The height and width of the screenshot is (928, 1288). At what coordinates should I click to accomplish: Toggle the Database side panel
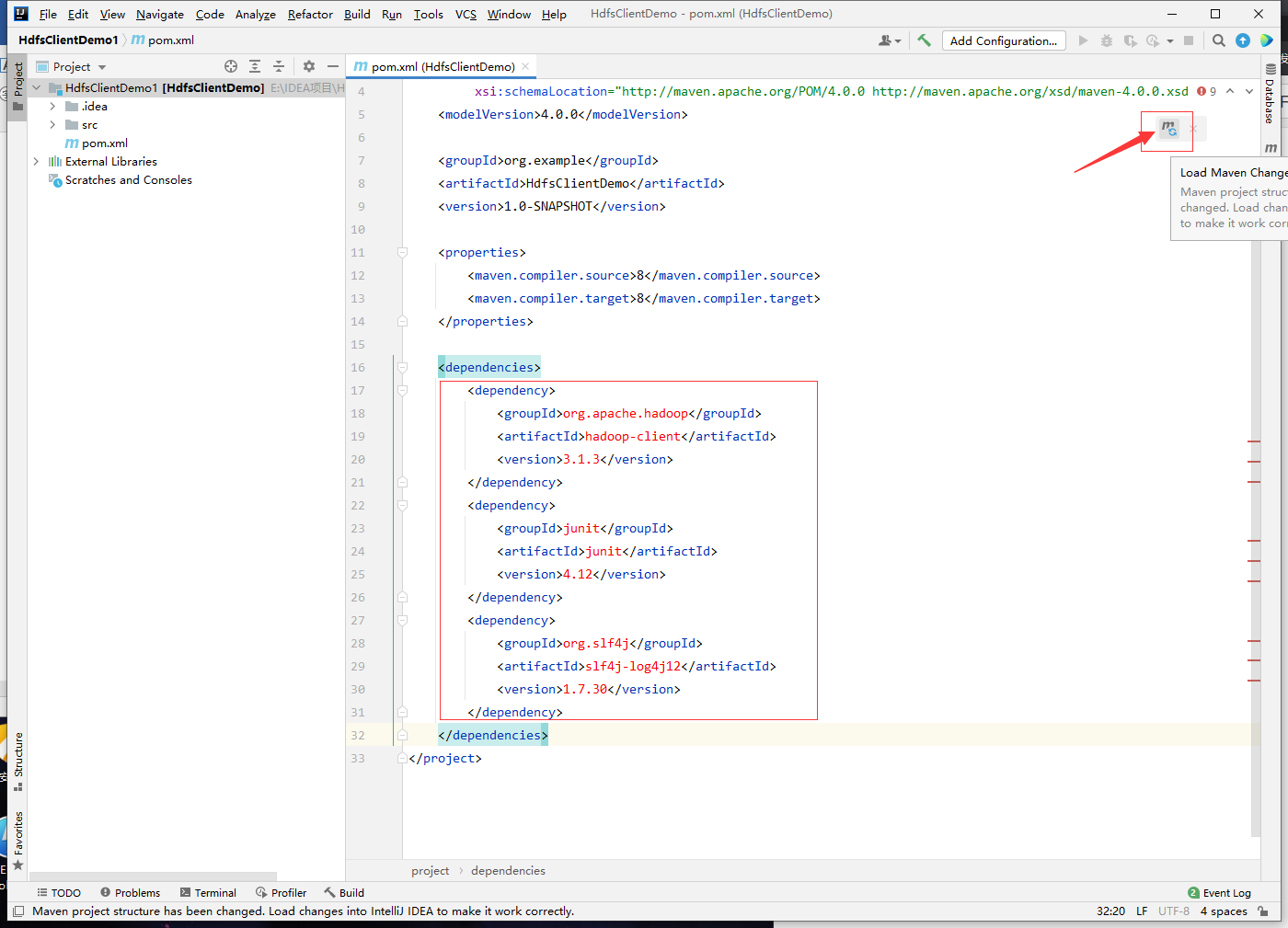pos(1270,94)
